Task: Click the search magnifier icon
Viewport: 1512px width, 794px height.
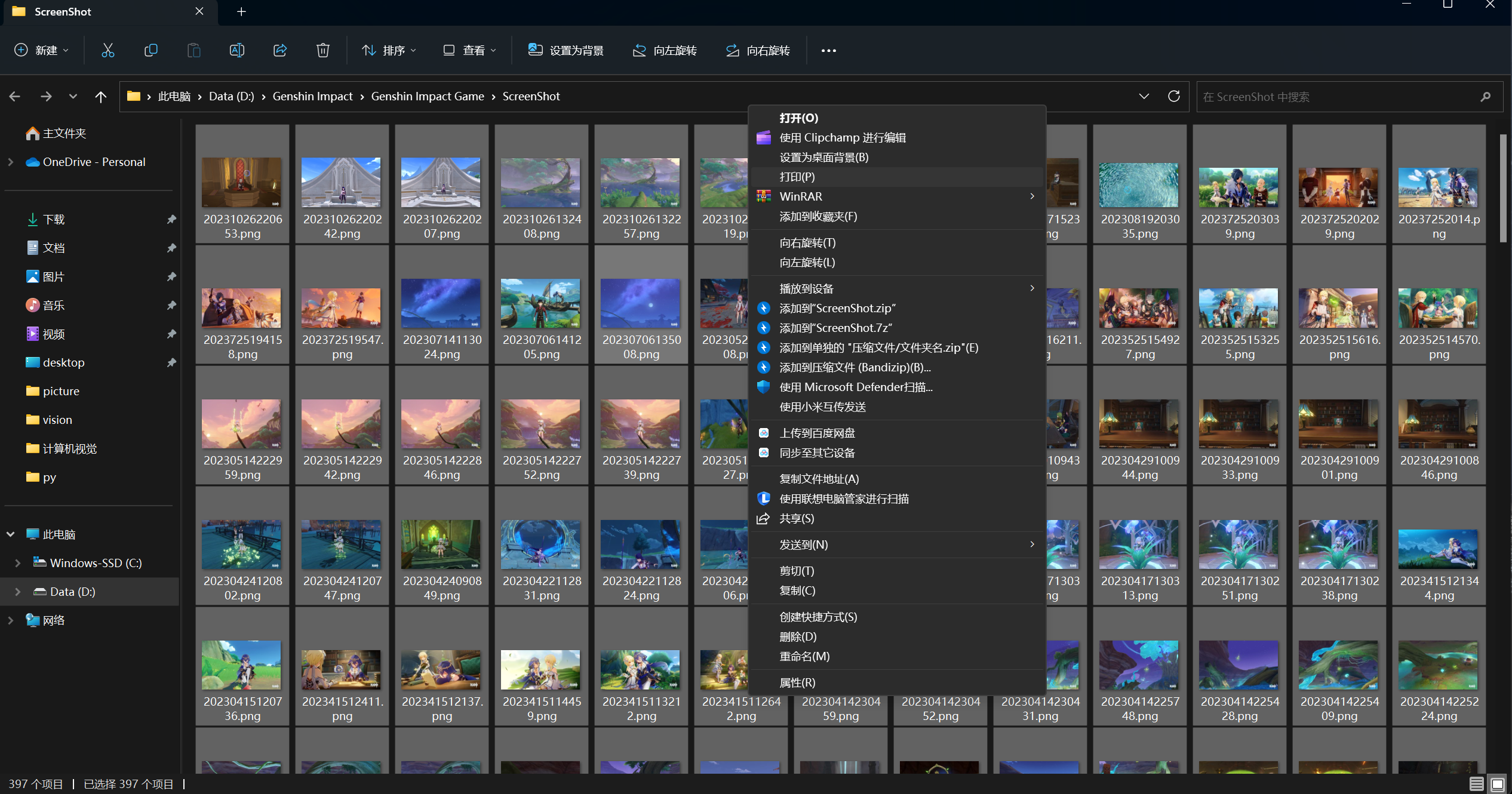Action: tap(1486, 97)
